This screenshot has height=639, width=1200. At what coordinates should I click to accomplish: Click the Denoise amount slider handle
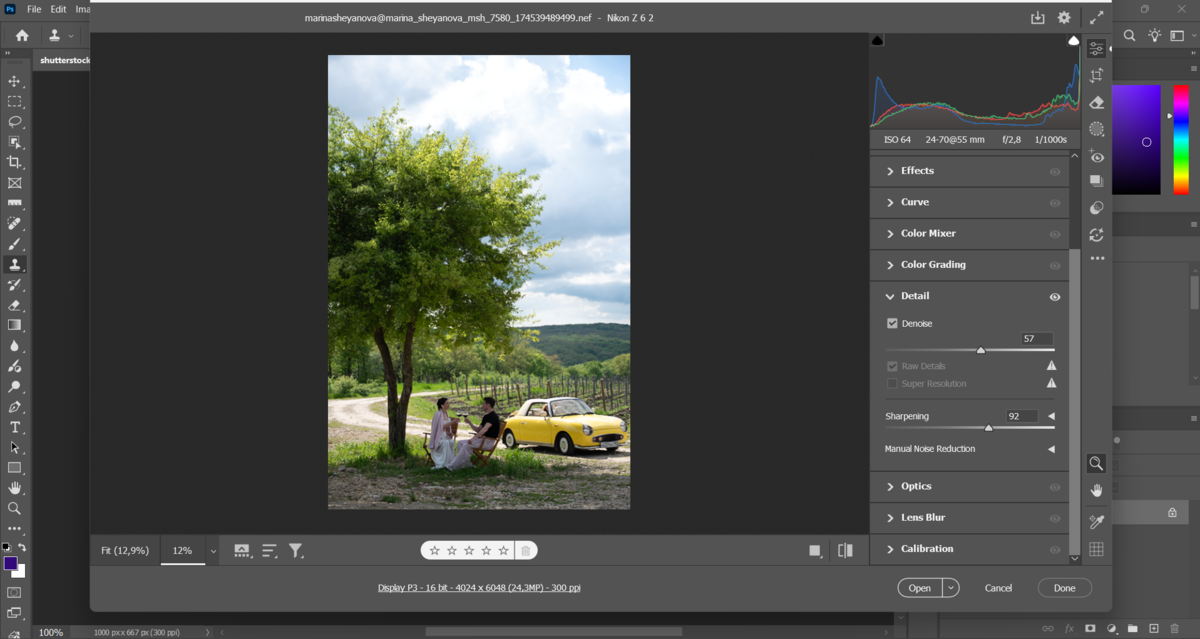click(981, 350)
